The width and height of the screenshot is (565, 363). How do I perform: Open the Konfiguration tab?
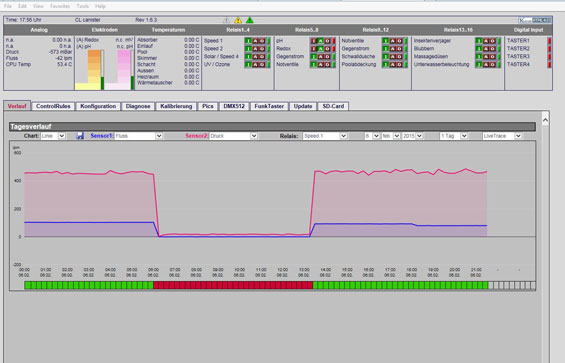pyautogui.click(x=98, y=106)
